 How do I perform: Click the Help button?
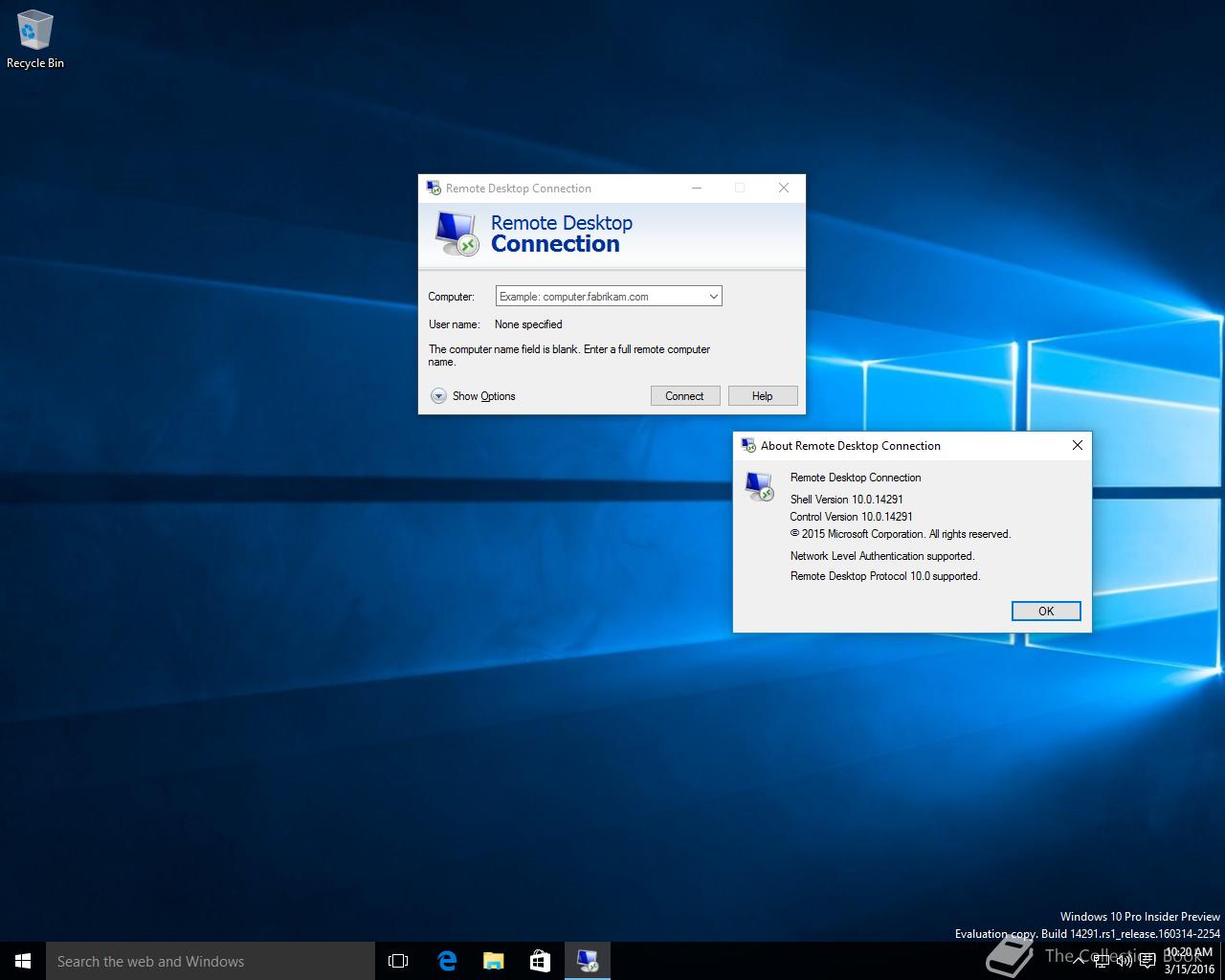pyautogui.click(x=763, y=396)
